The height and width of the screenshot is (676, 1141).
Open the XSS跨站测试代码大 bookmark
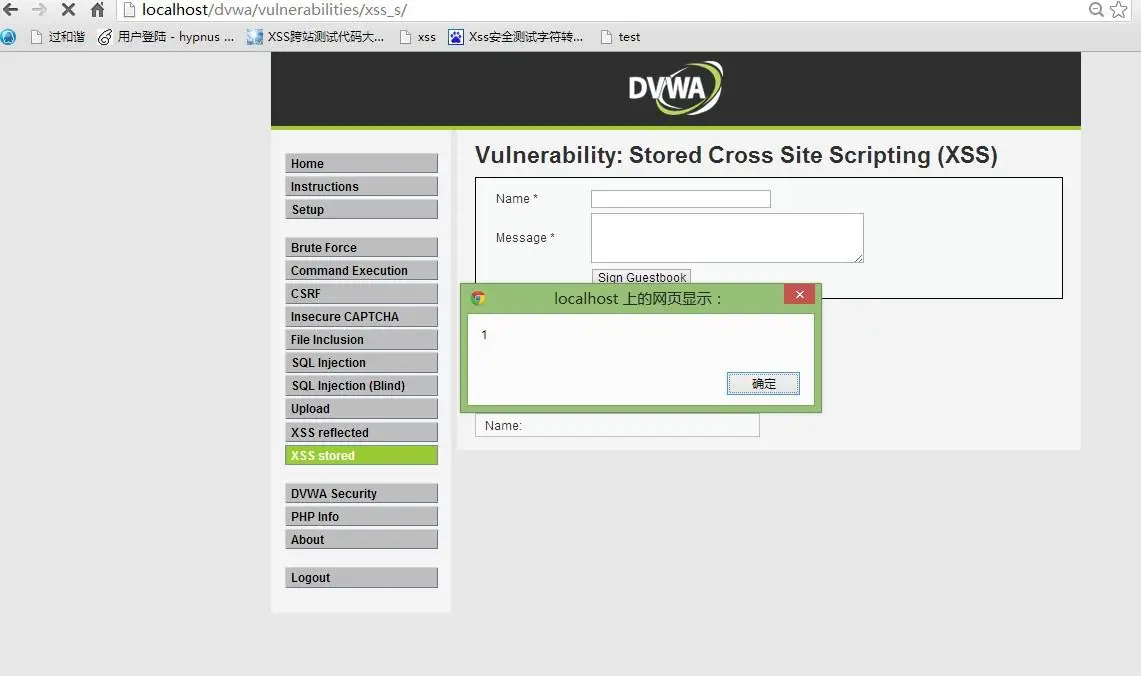tap(315, 37)
